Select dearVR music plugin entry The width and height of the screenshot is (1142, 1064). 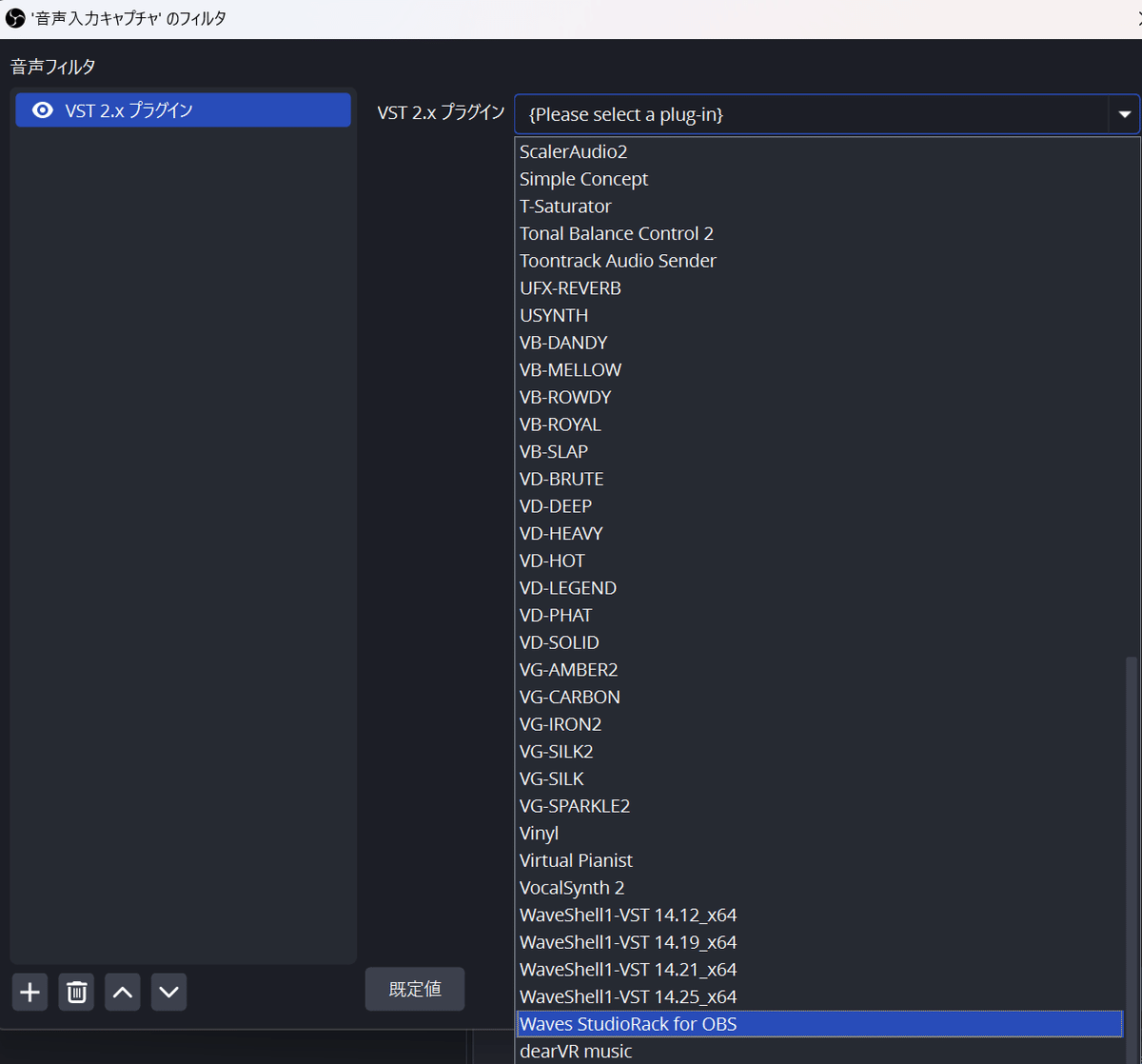point(819,1052)
